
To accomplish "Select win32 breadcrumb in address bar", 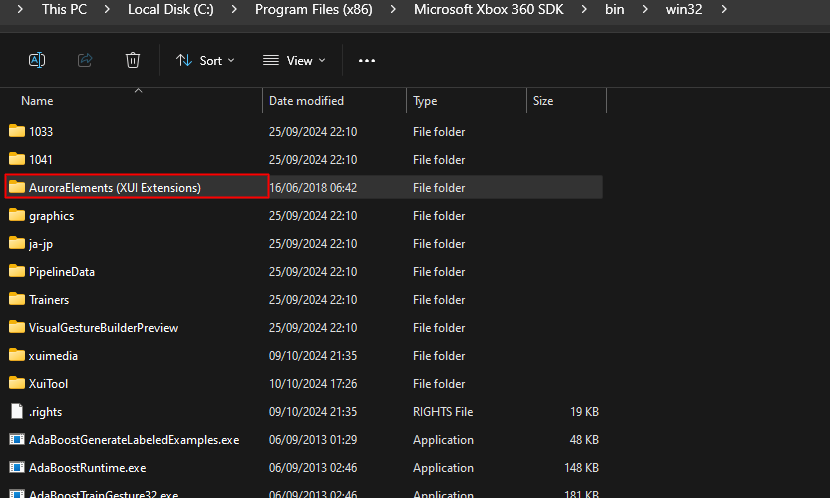I will (x=684, y=10).
